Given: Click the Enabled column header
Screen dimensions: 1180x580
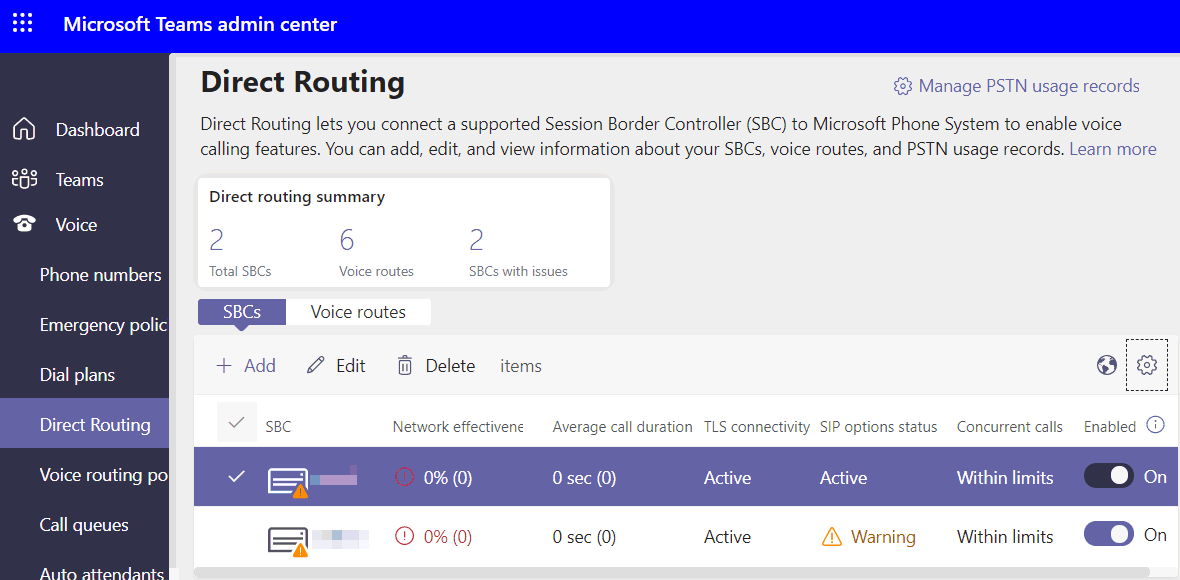Looking at the screenshot, I should pos(1110,427).
